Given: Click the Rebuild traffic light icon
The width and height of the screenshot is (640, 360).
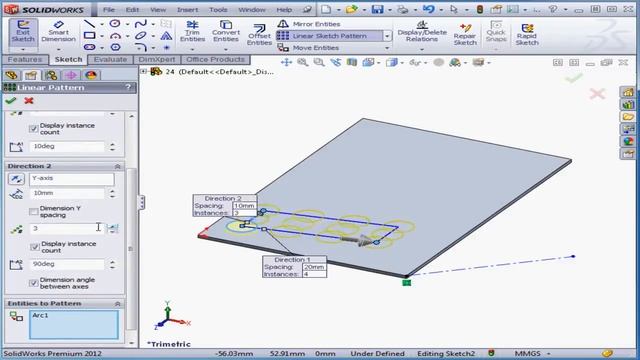Looking at the screenshot, I should [x=480, y=9].
